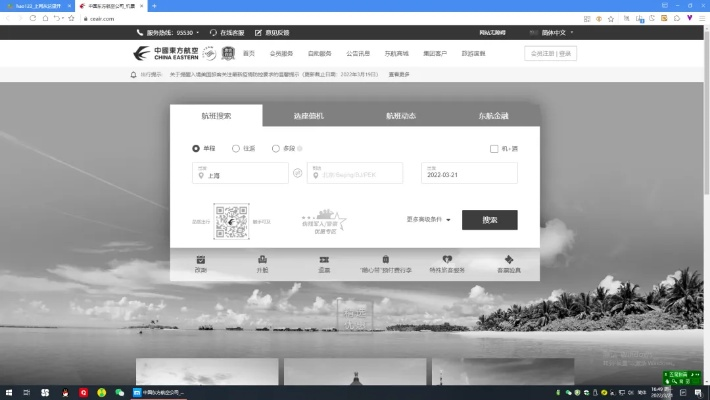
Task: Go to 首页 home menu item
Action: tap(249, 53)
